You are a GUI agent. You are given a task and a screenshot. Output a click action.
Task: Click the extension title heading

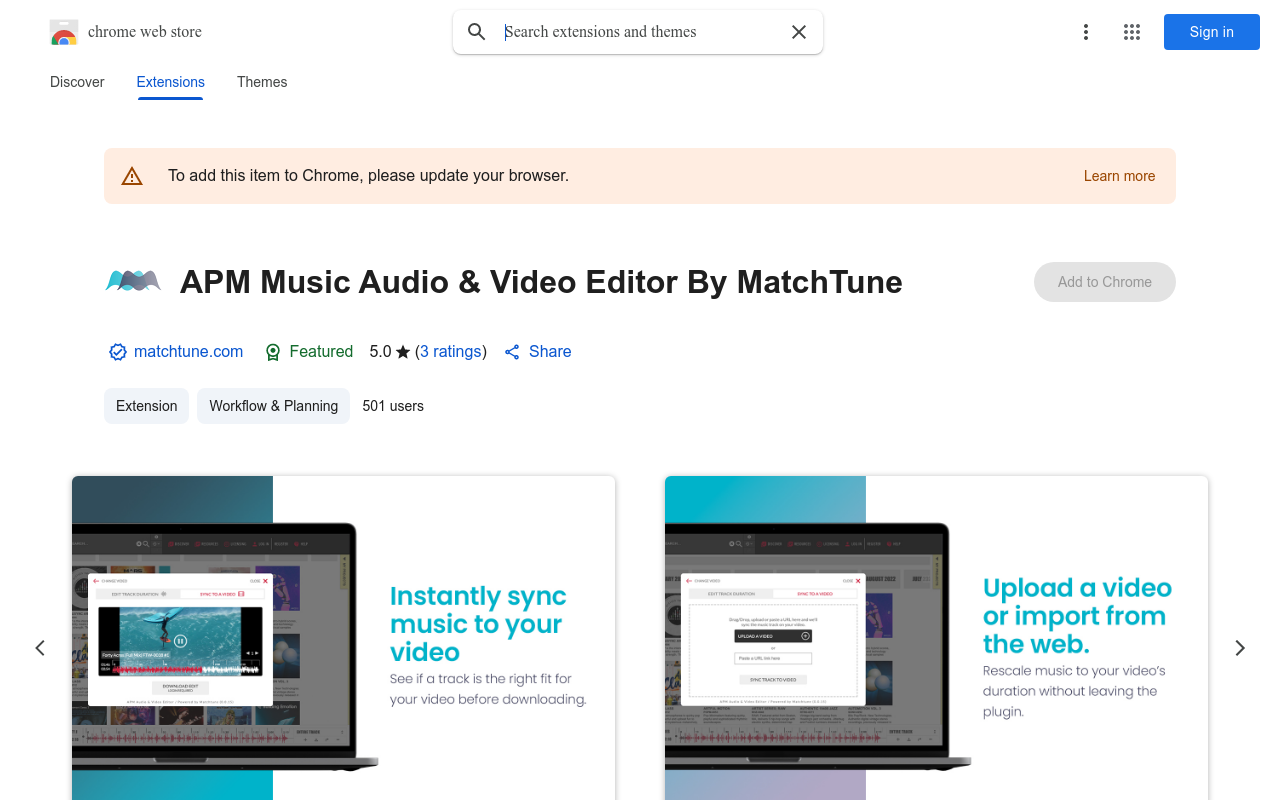(x=541, y=282)
